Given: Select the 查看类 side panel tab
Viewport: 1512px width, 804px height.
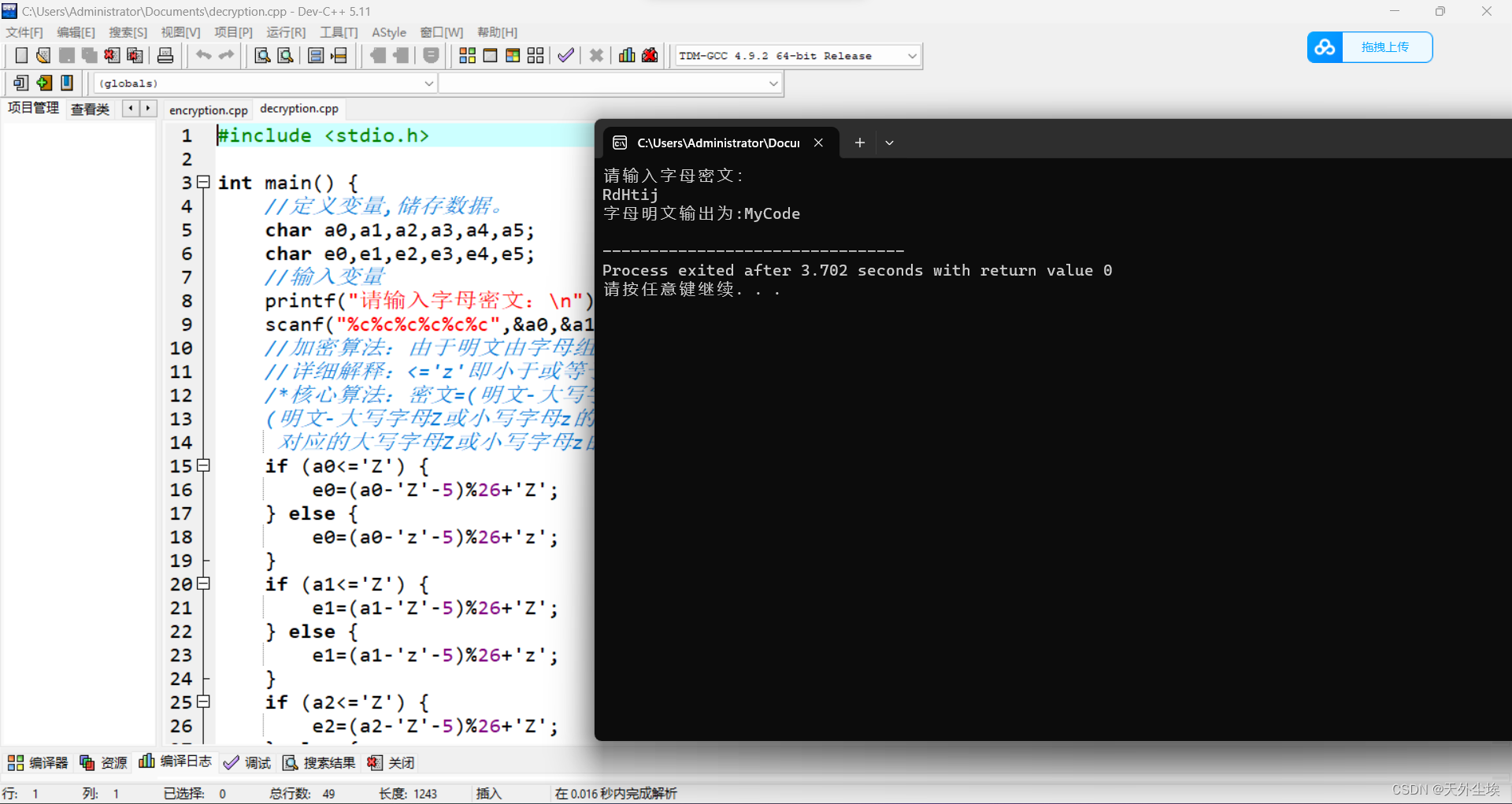Looking at the screenshot, I should pyautogui.click(x=90, y=109).
